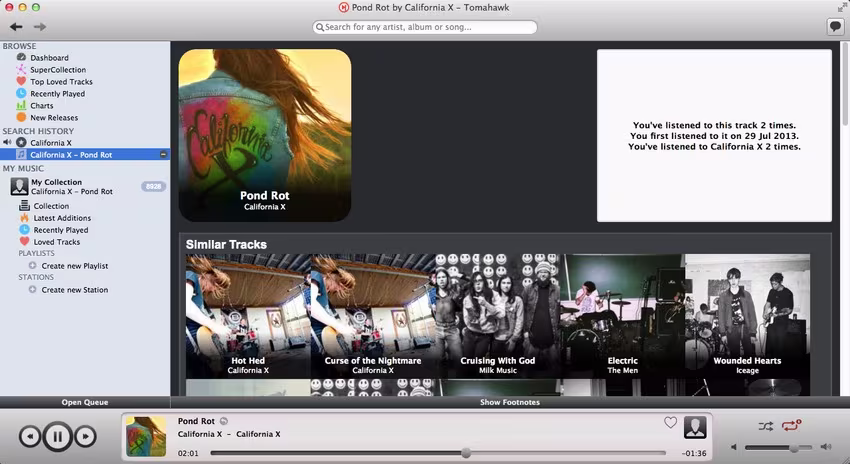Open Electric by The Men
The width and height of the screenshot is (850, 464).
click(622, 316)
